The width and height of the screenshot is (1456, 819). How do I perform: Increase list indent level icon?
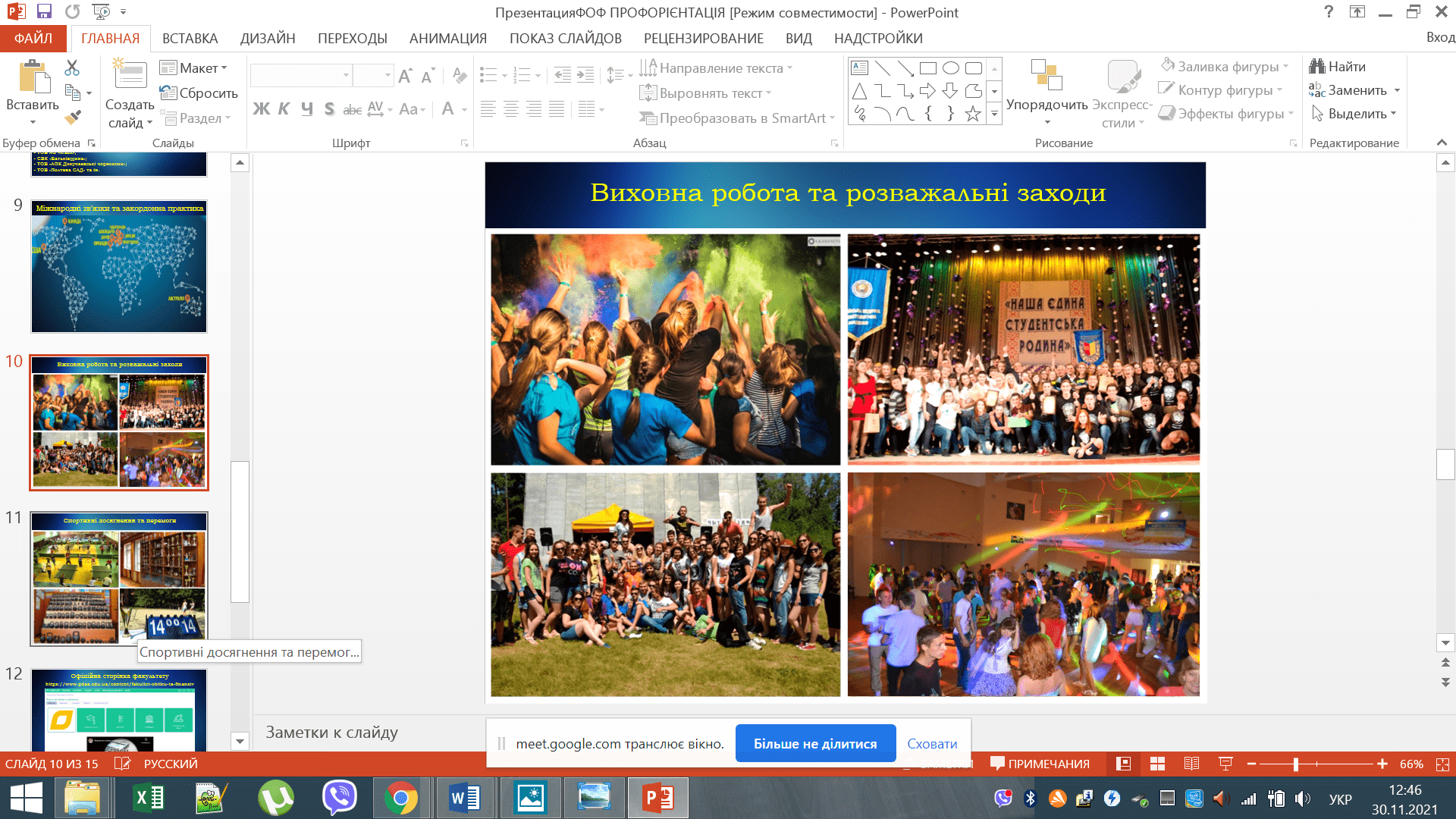(x=585, y=74)
